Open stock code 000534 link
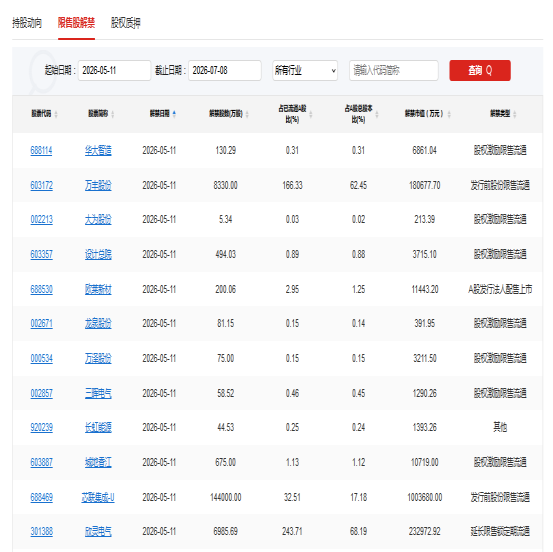 click(x=42, y=358)
